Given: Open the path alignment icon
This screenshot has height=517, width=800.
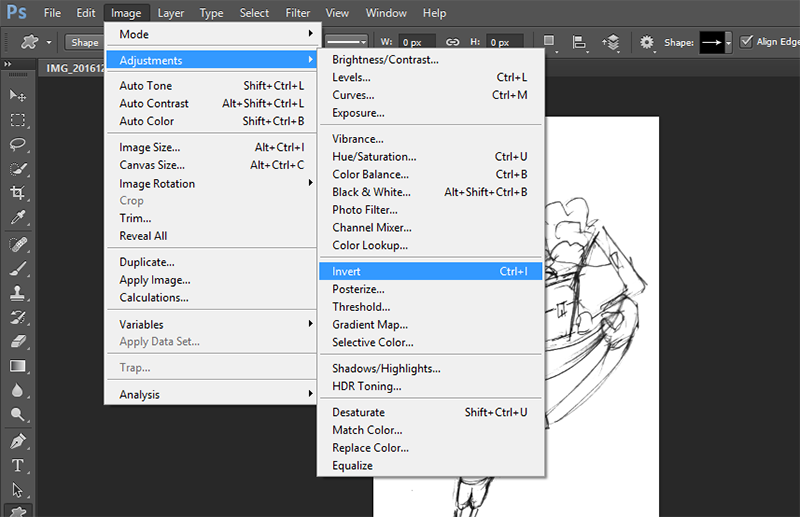Looking at the screenshot, I should [x=580, y=42].
